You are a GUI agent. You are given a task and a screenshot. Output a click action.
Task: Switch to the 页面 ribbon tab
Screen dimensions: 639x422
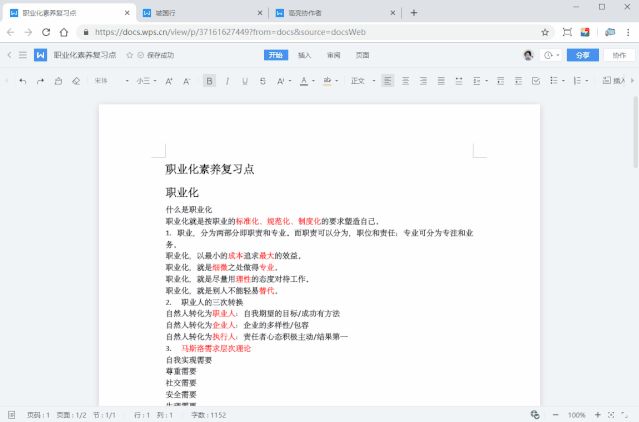click(363, 55)
